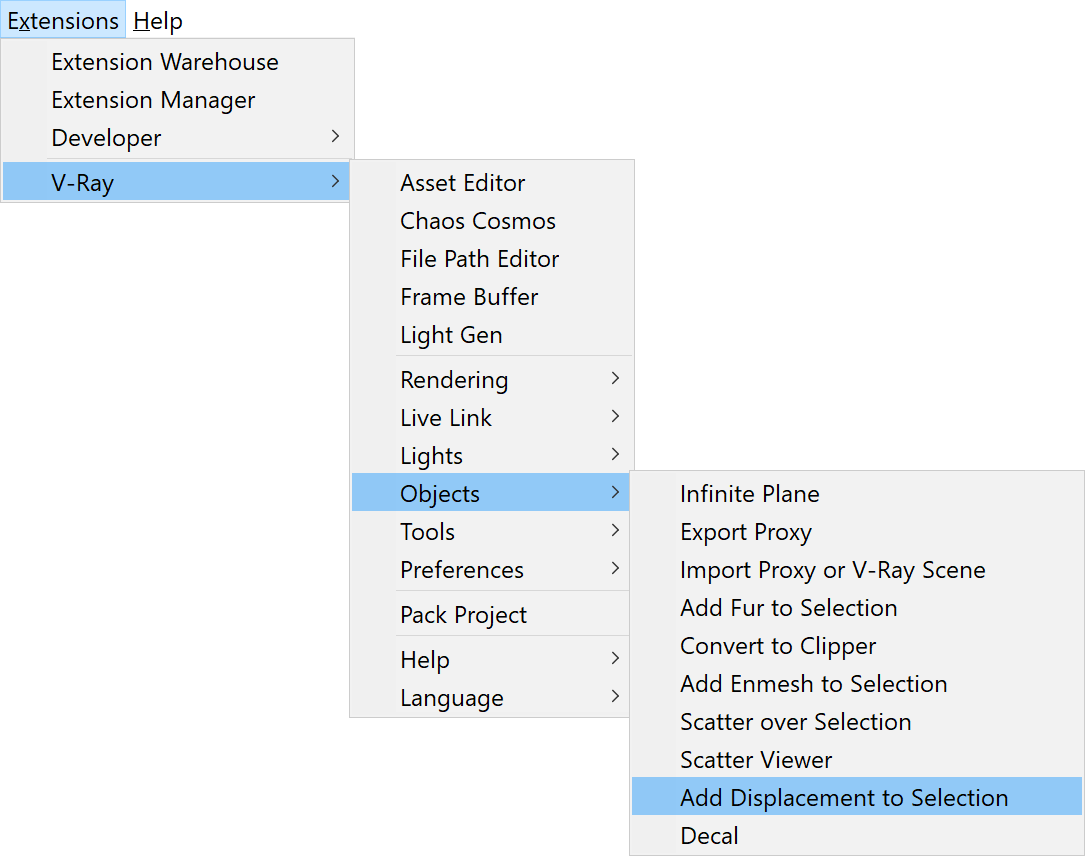Expand the Help submenu under V-Ray
The image size is (1085, 856).
click(x=491, y=660)
